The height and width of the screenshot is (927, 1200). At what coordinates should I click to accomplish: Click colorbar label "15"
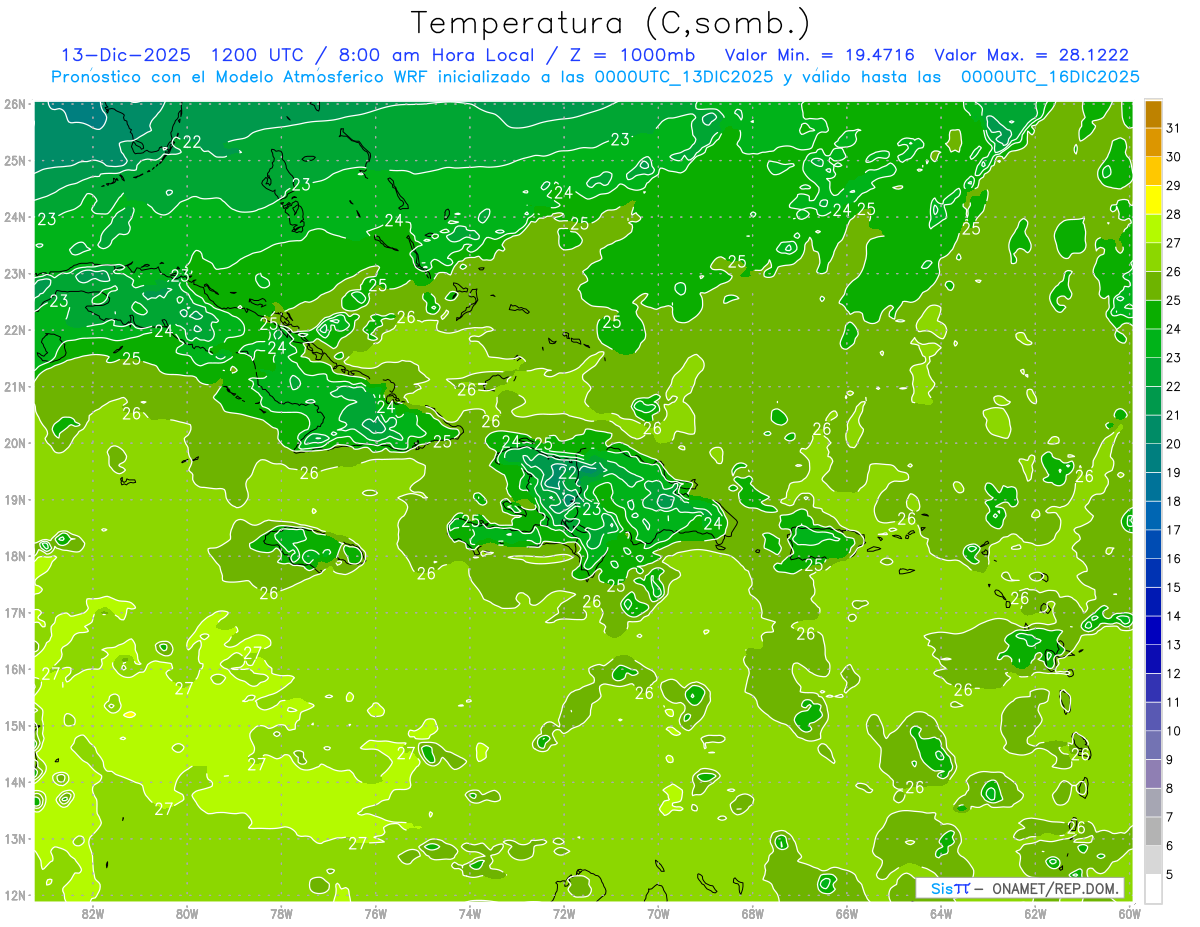pyautogui.click(x=1173, y=587)
